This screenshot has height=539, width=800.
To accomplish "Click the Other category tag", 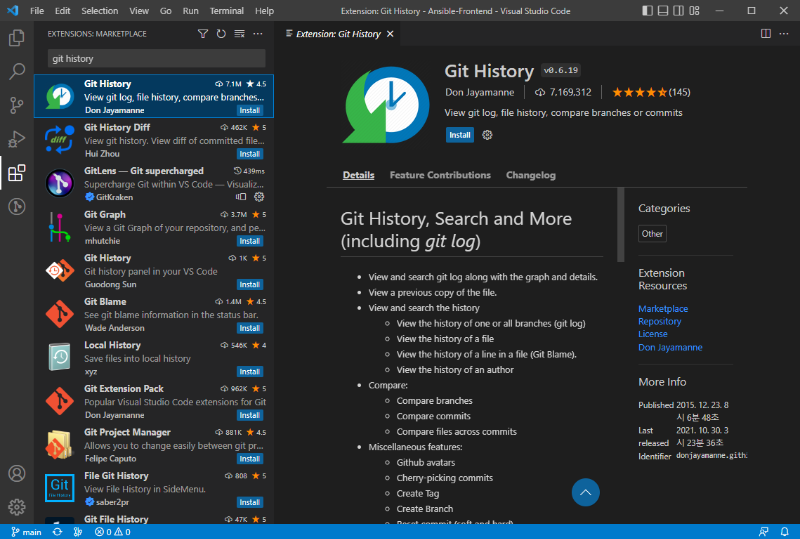I will (652, 234).
